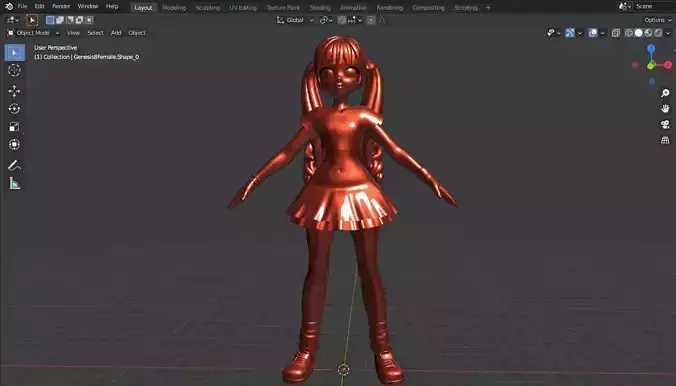Click the zoom magnifier viewport icon
This screenshot has height=386, width=676.
pyautogui.click(x=665, y=93)
